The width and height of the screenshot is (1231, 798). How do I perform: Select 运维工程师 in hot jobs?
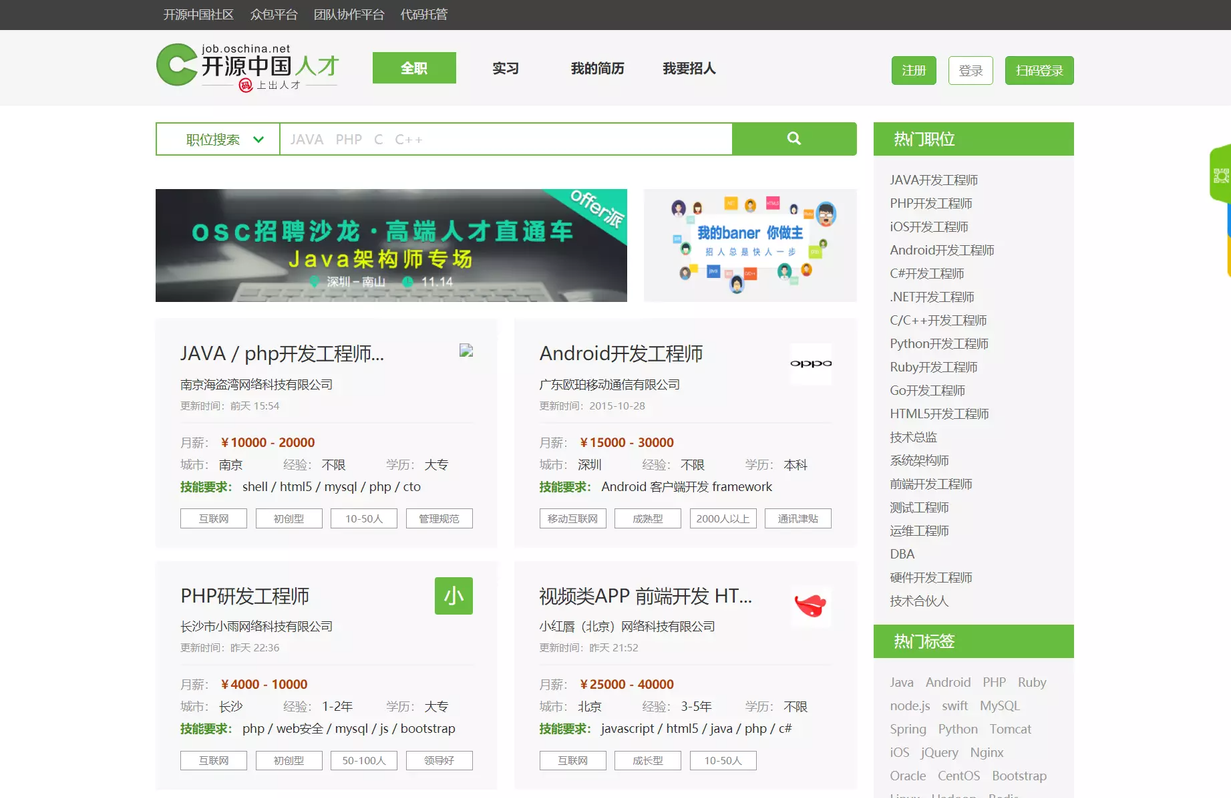click(x=920, y=530)
